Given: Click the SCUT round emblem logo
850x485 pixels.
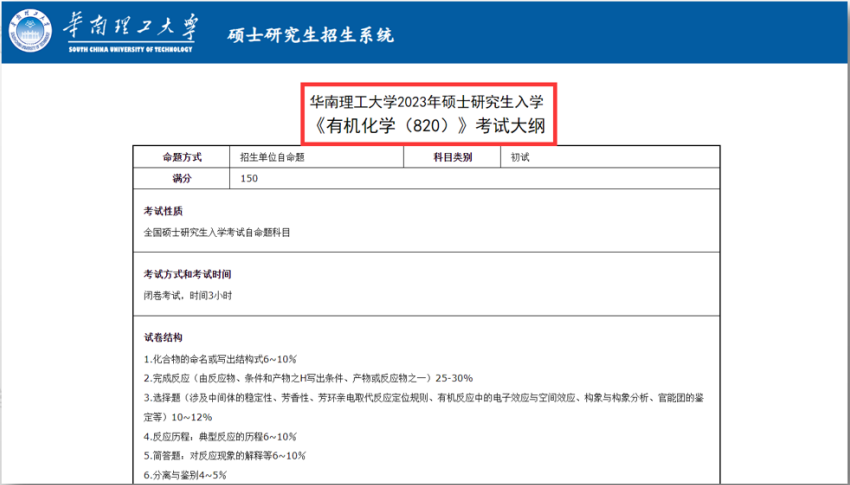Looking at the screenshot, I should pos(31,31).
